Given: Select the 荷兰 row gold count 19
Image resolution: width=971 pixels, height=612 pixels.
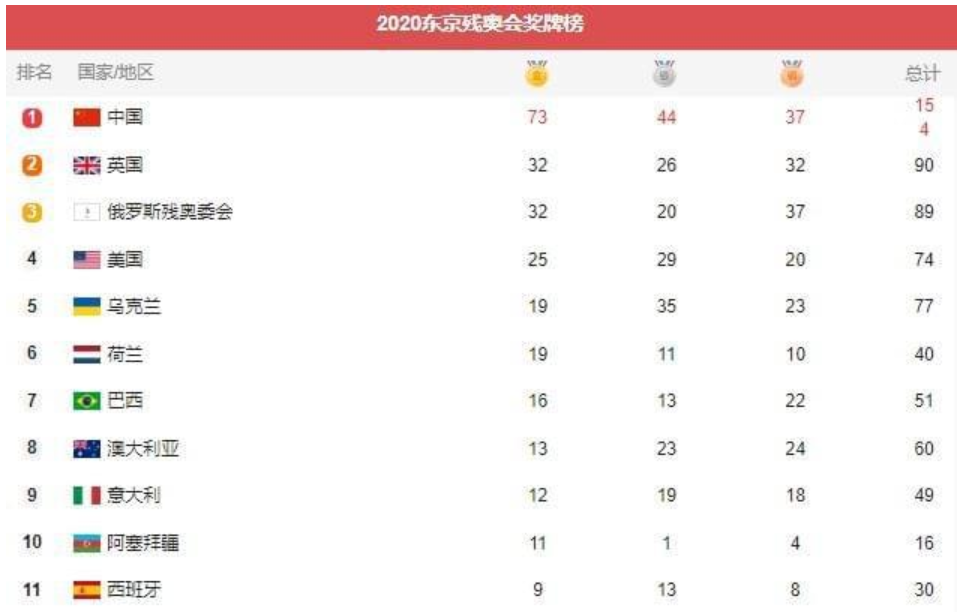Looking at the screenshot, I should [538, 354].
